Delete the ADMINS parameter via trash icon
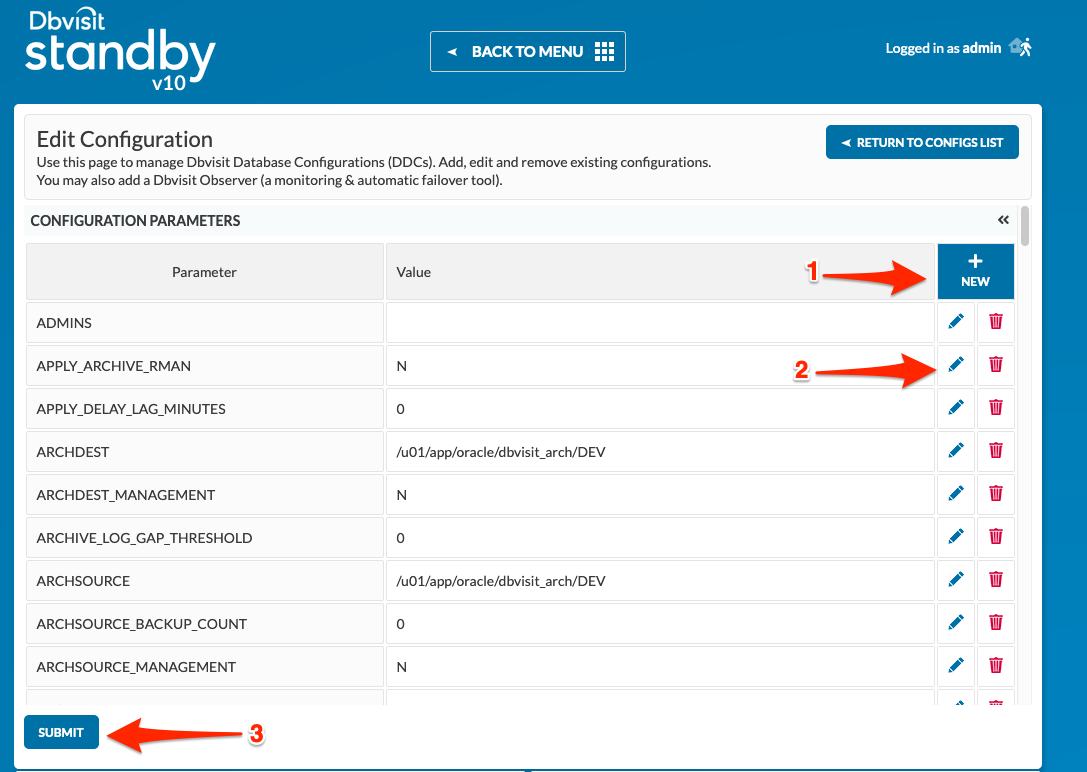The width and height of the screenshot is (1087, 772). (x=995, y=321)
